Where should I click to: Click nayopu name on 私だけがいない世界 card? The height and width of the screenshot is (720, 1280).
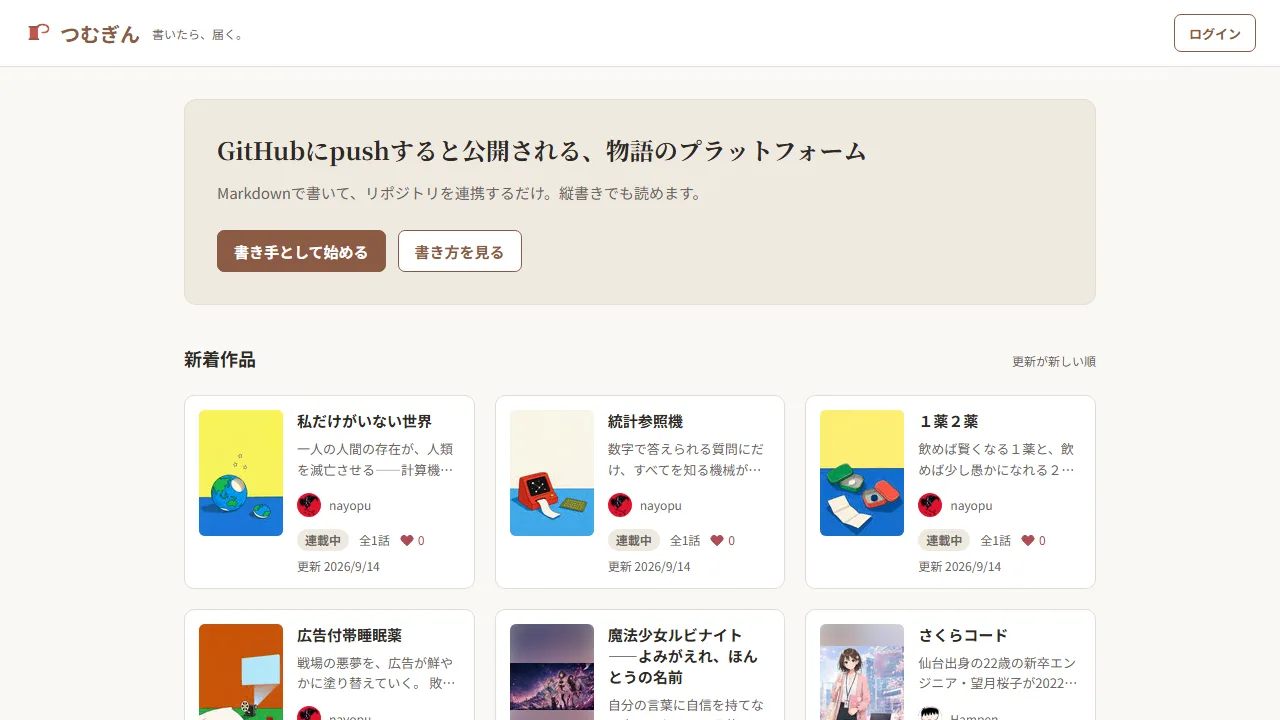pyautogui.click(x=350, y=506)
